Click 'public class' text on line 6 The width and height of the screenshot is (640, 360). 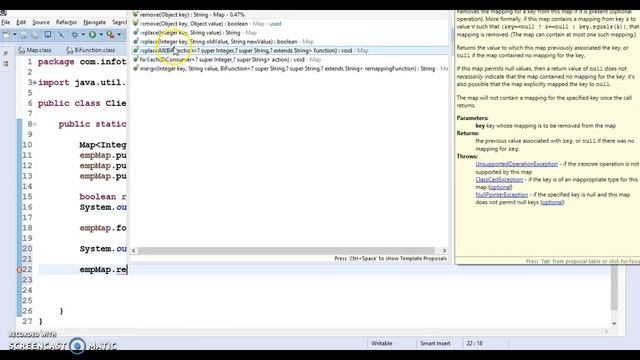(x=69, y=103)
